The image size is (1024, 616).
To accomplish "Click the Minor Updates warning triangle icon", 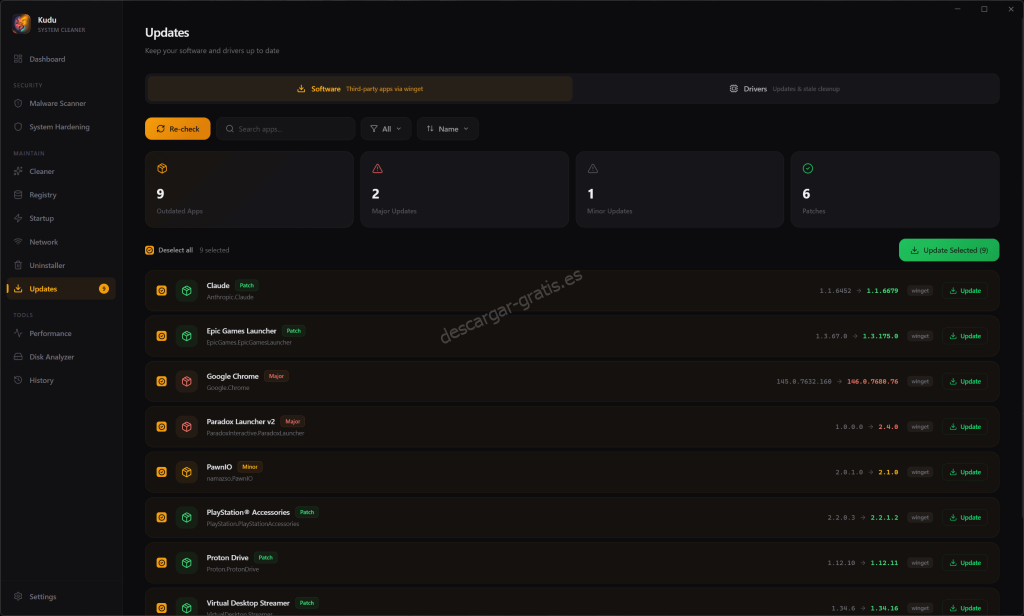I will point(593,169).
